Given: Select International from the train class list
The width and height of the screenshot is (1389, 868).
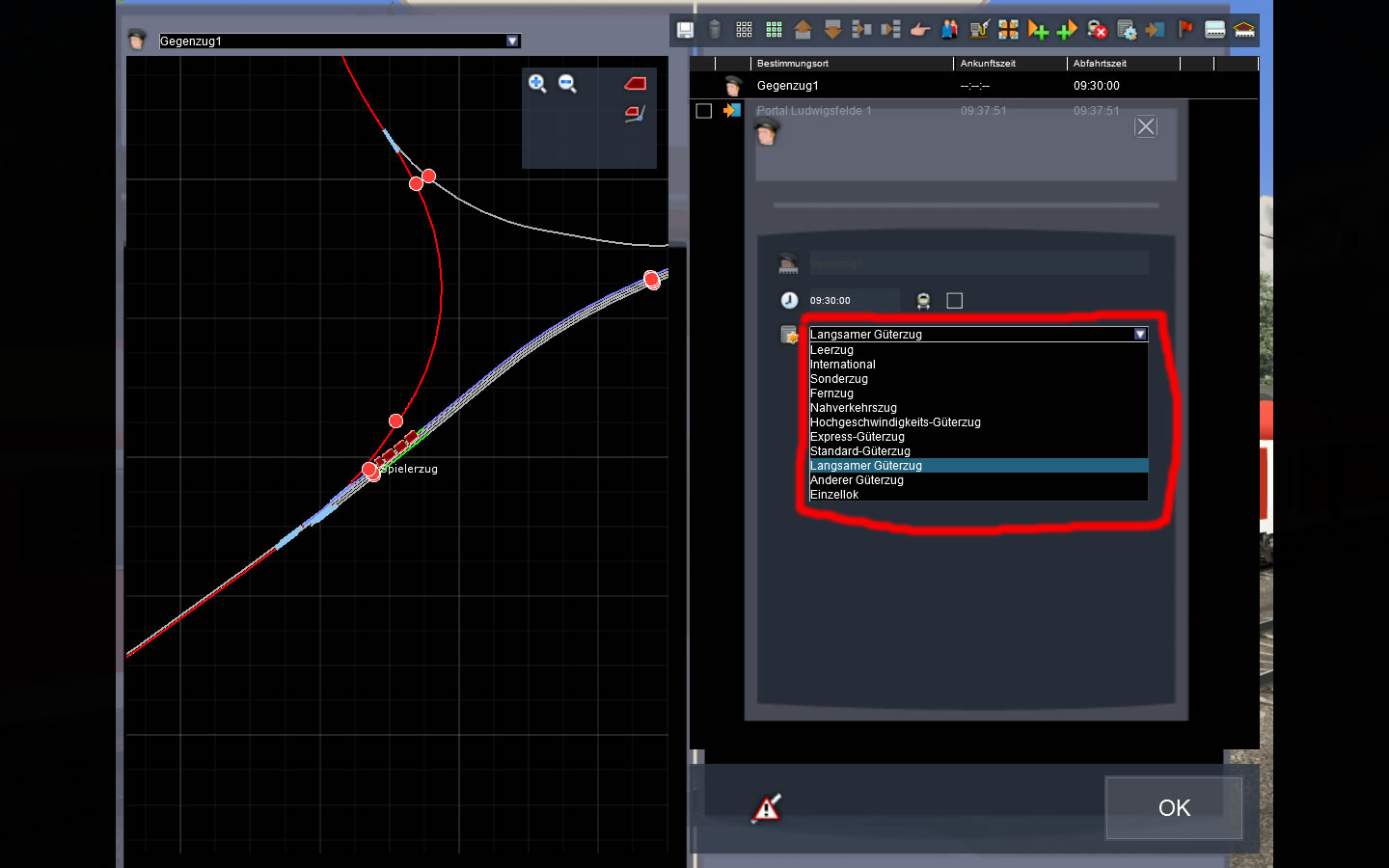Looking at the screenshot, I should 979,365.
